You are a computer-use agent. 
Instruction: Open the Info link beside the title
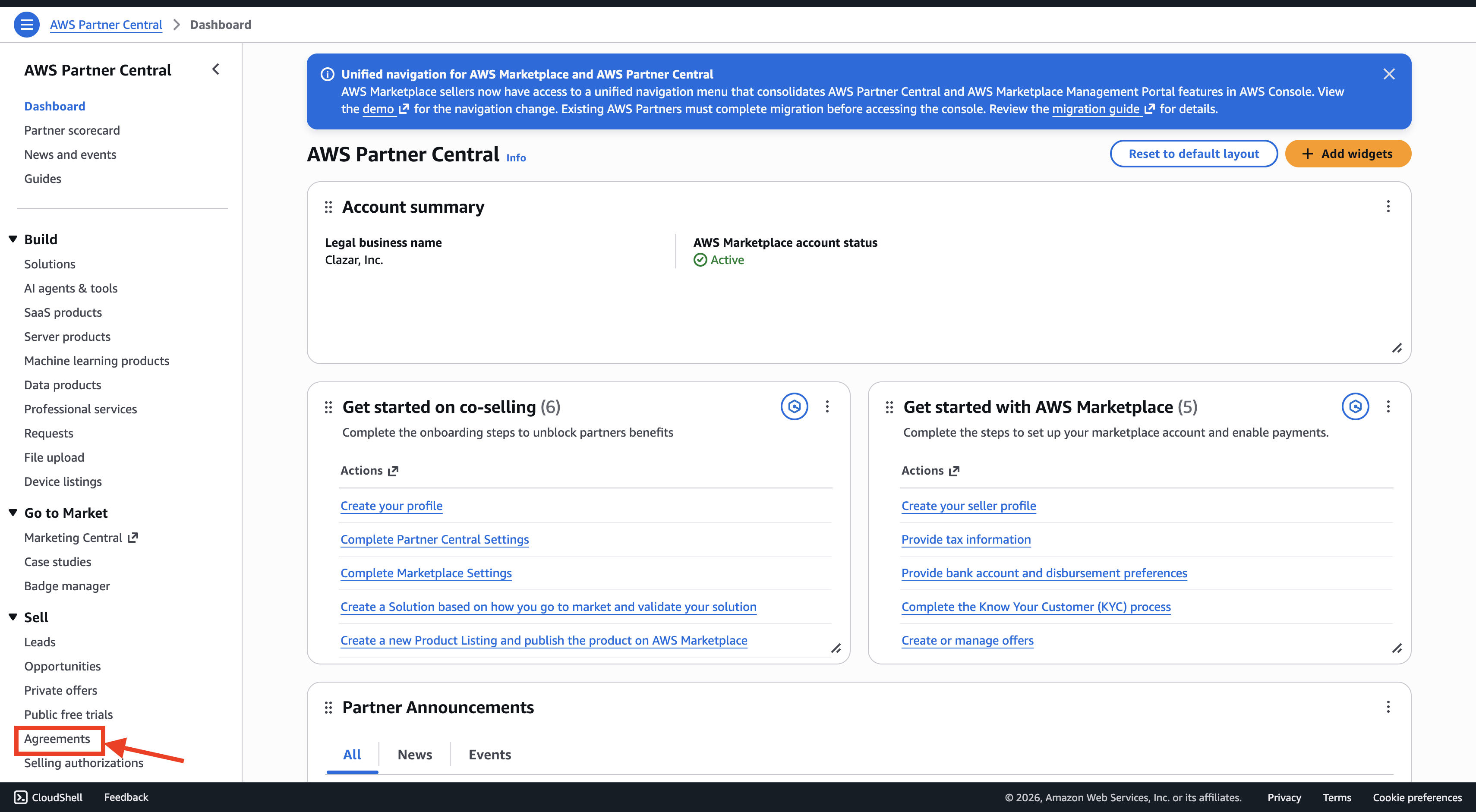click(x=516, y=158)
